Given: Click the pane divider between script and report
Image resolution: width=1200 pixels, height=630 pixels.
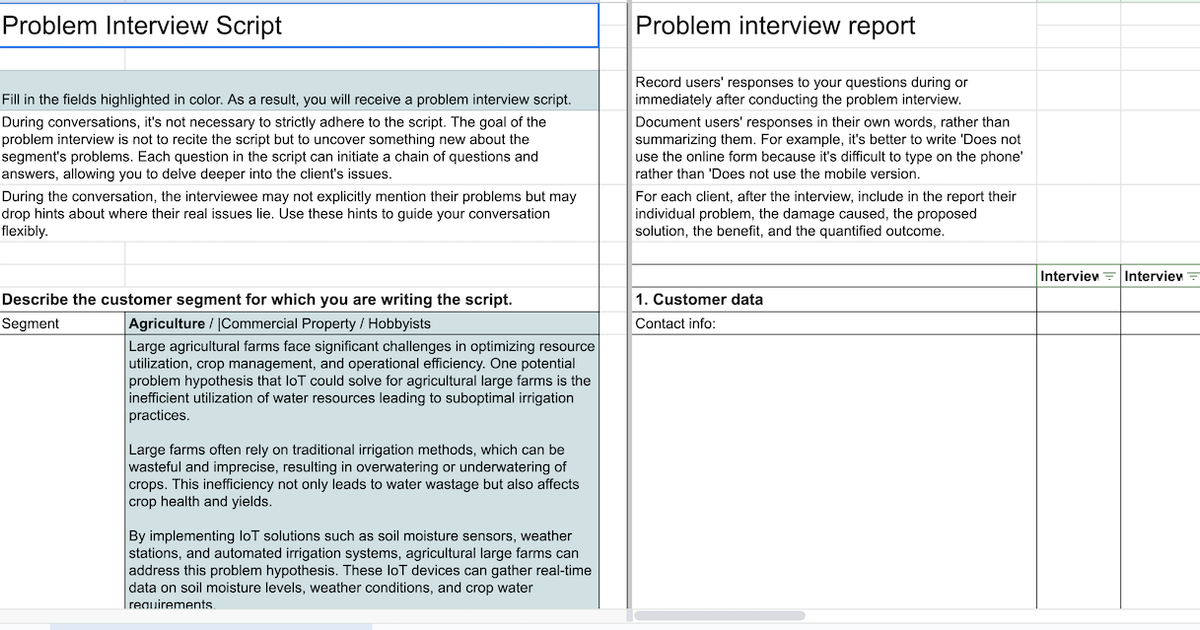Looking at the screenshot, I should pos(627,300).
